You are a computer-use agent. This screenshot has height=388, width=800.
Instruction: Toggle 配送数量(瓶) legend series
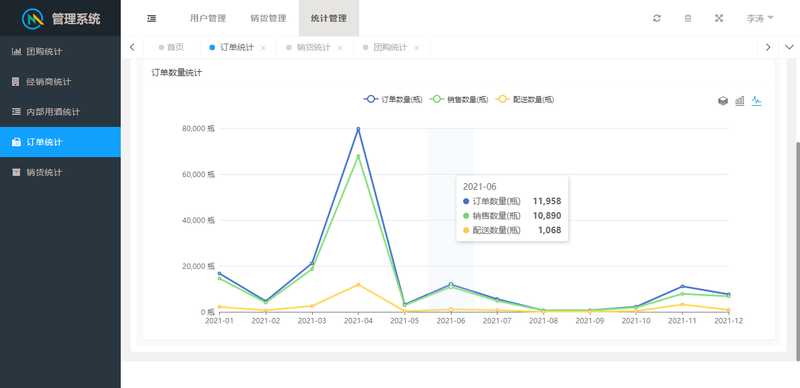click(525, 100)
